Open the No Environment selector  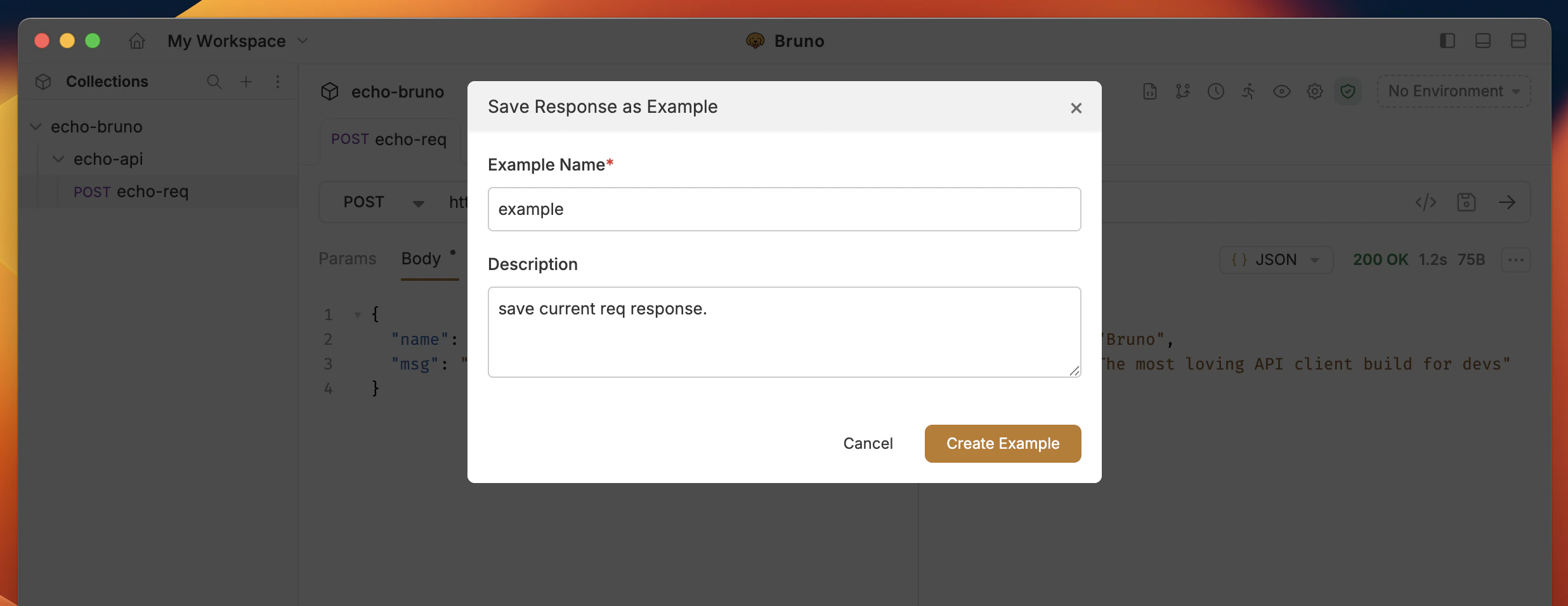click(1453, 91)
